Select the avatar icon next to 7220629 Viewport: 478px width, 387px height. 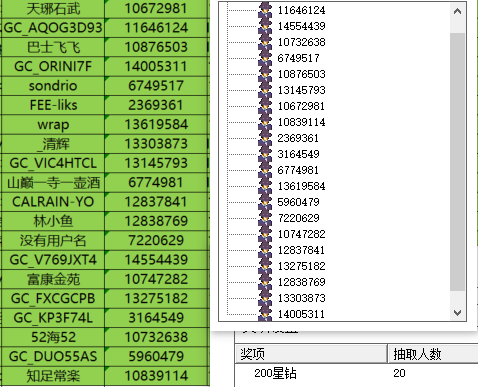pos(265,218)
